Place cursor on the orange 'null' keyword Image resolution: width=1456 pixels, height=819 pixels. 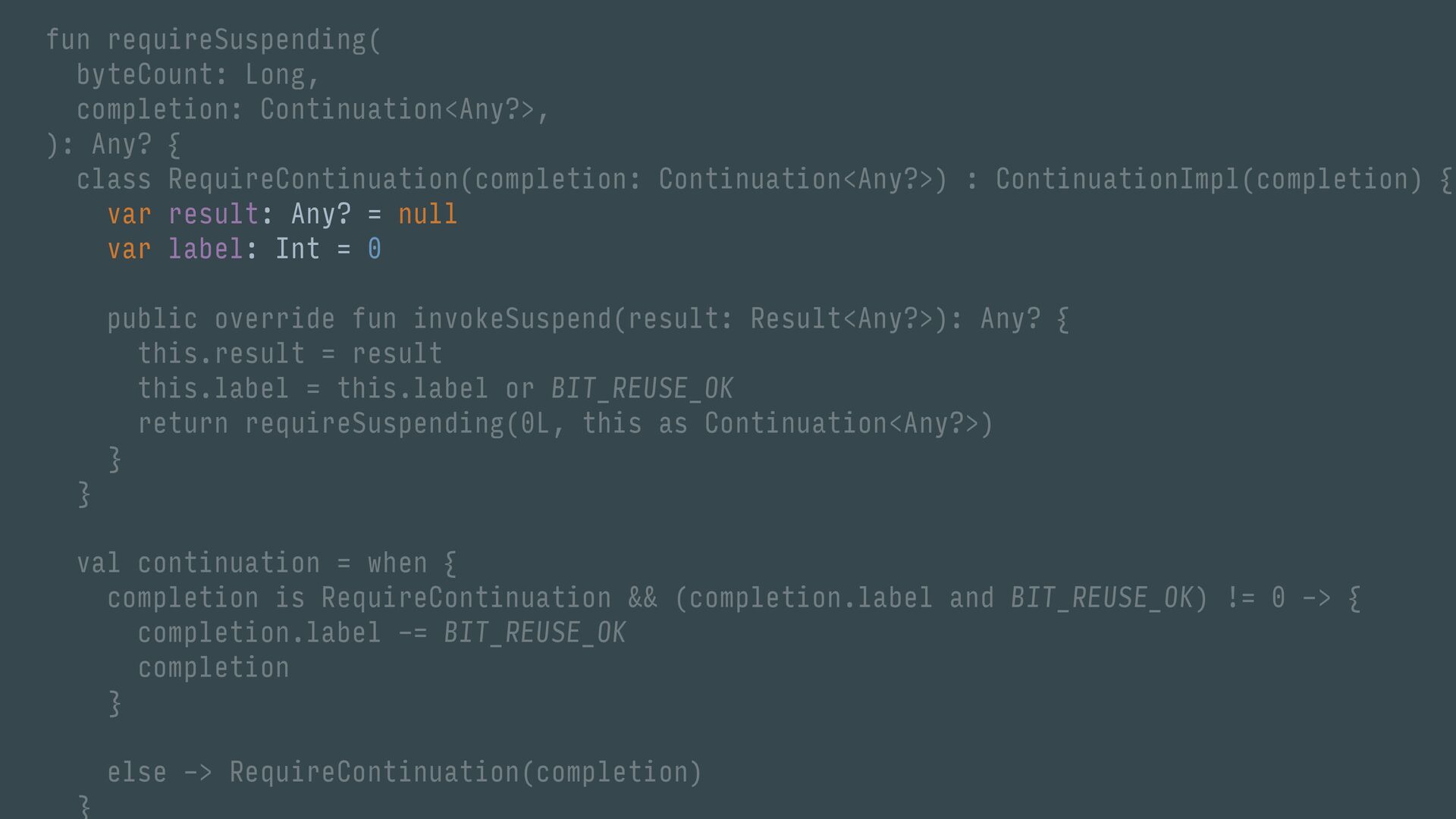click(428, 215)
